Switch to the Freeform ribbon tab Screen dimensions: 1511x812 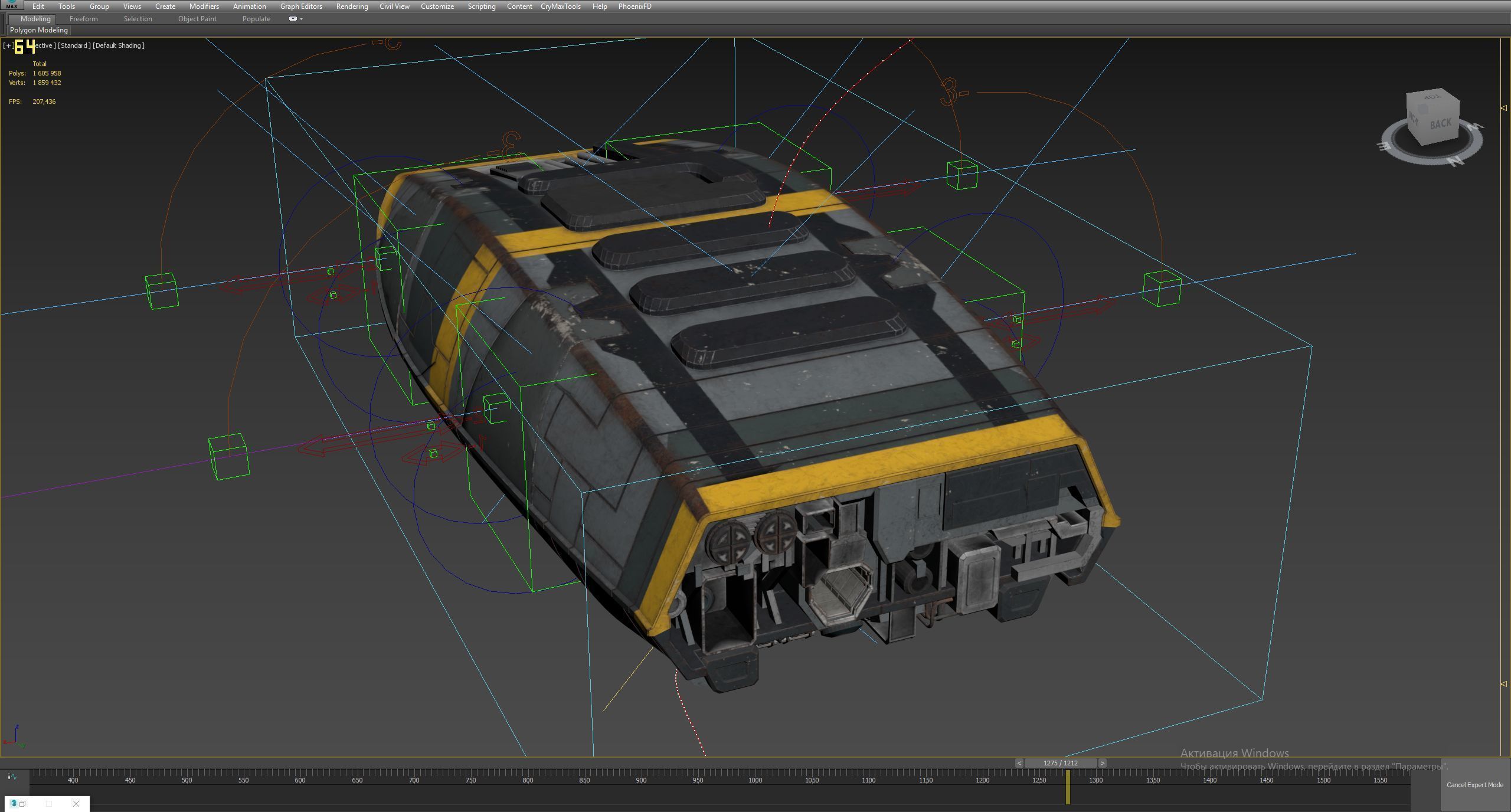(84, 19)
